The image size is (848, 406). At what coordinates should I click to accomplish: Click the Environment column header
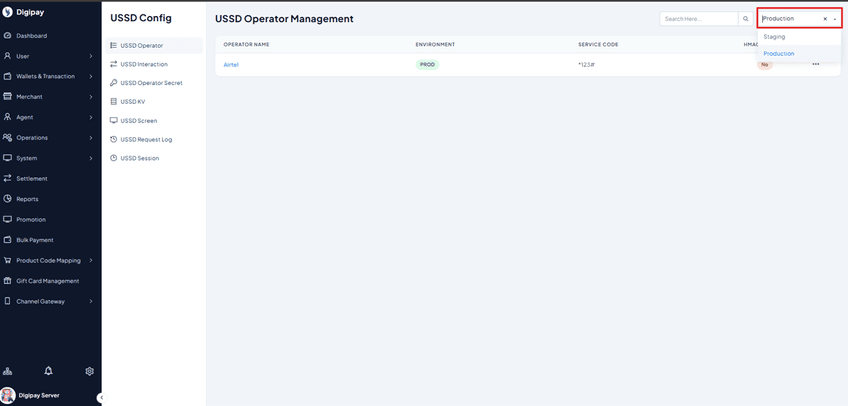point(435,44)
